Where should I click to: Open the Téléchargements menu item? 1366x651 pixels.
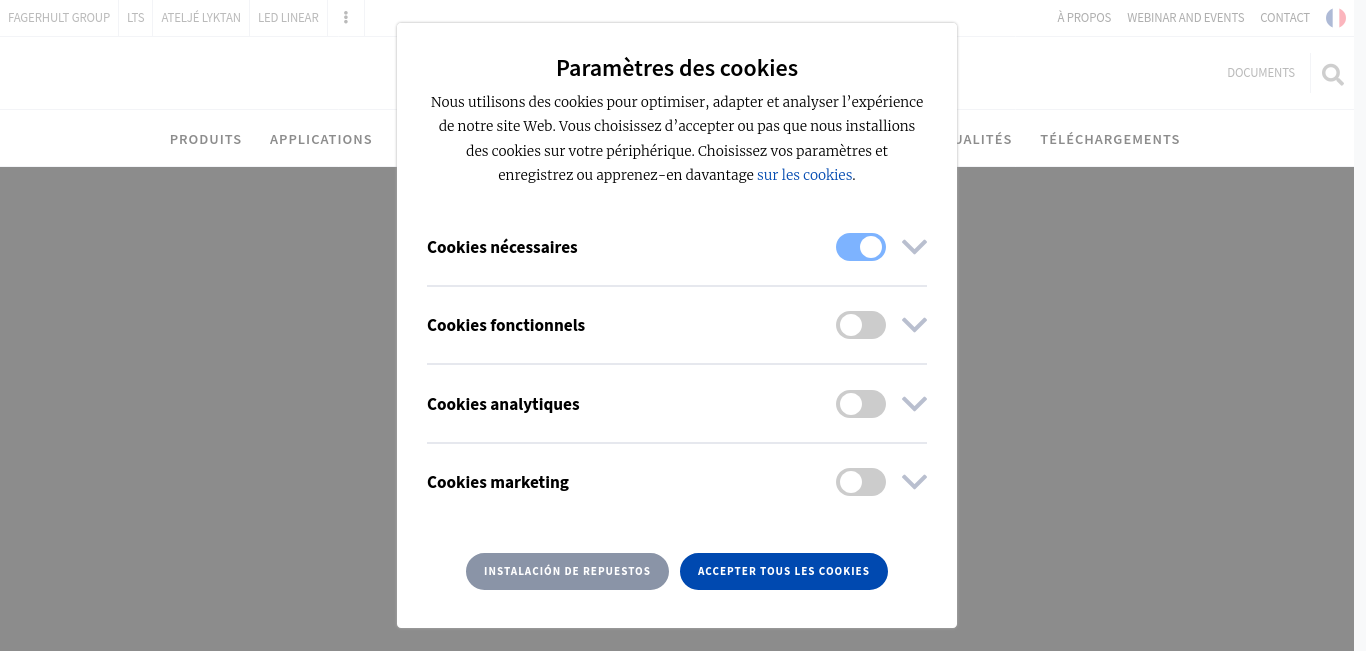1110,139
